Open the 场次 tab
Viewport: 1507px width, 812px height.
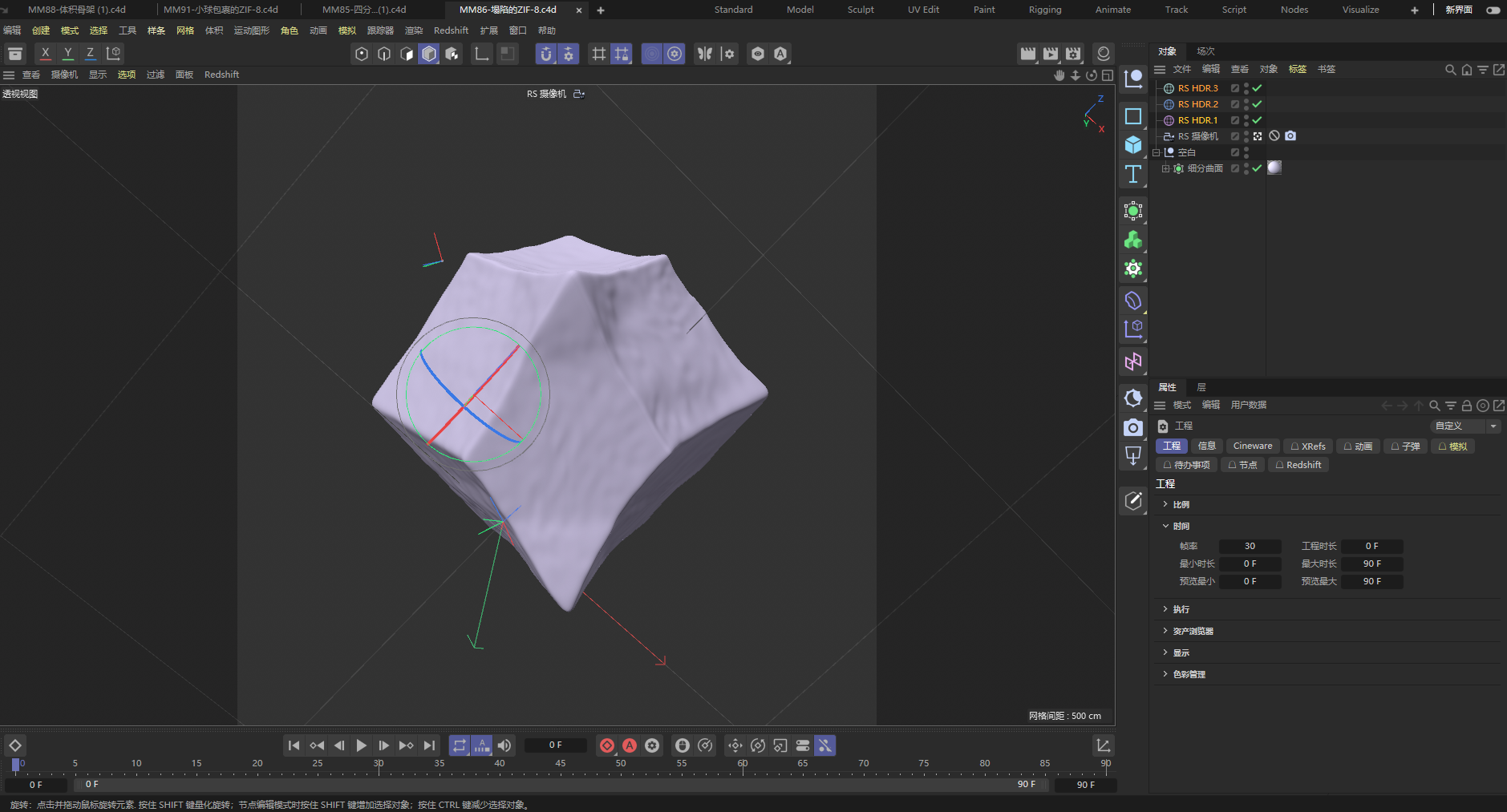pos(1205,51)
